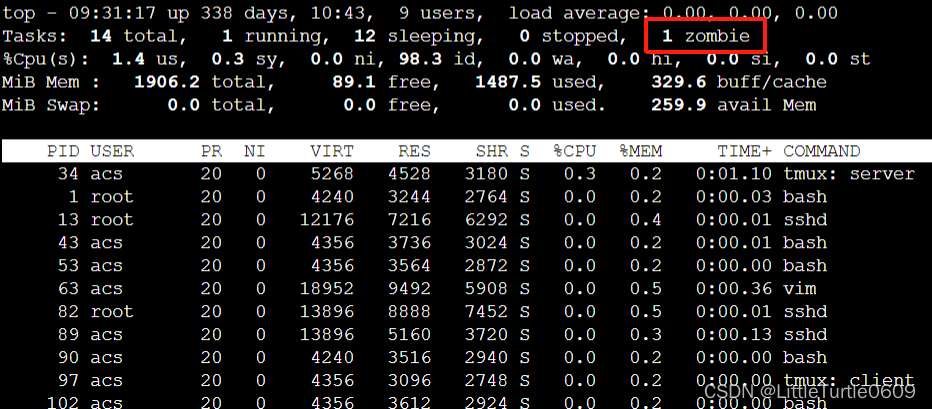Click the '1487.5 used' memory value

pyautogui.click(x=535, y=82)
